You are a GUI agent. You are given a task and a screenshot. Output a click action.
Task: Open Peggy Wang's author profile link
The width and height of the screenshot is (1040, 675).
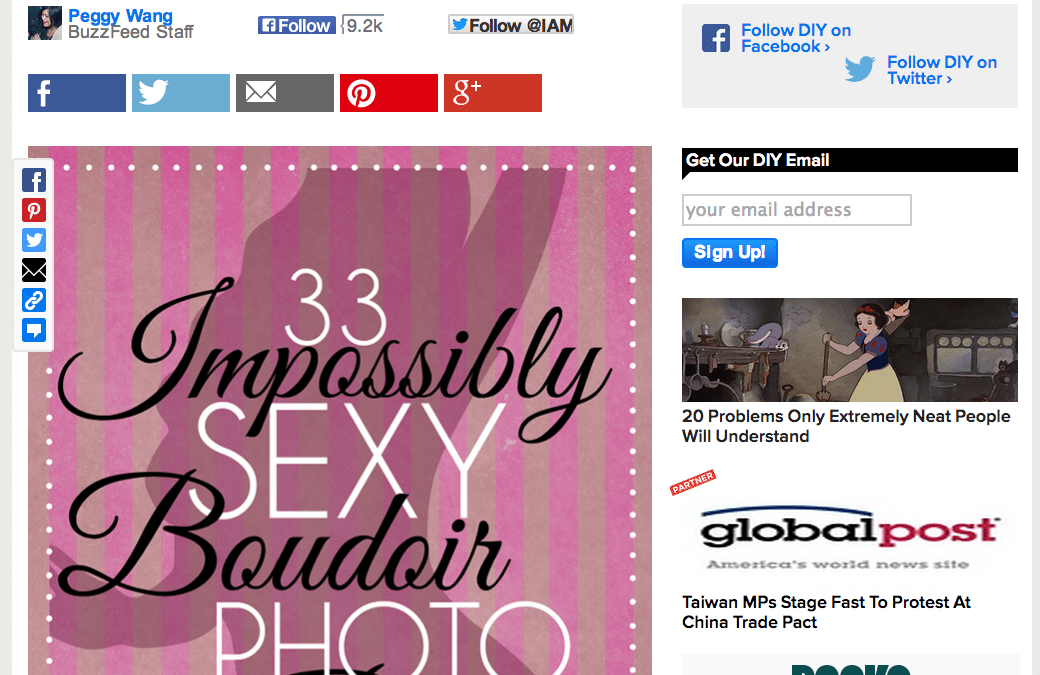tap(120, 15)
